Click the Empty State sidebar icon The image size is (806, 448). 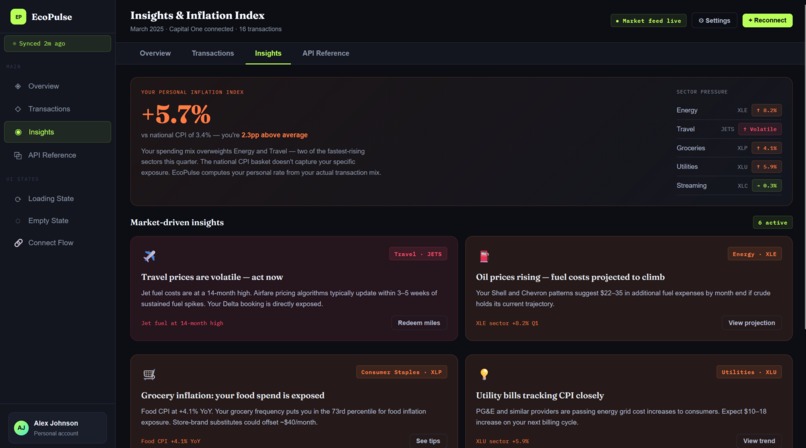18,221
